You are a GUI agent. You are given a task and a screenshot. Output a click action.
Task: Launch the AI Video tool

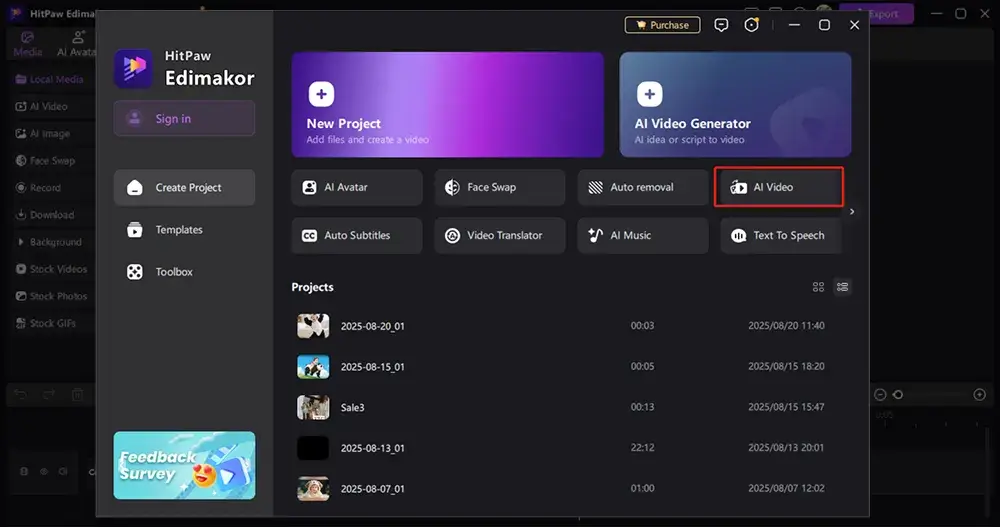(x=779, y=187)
